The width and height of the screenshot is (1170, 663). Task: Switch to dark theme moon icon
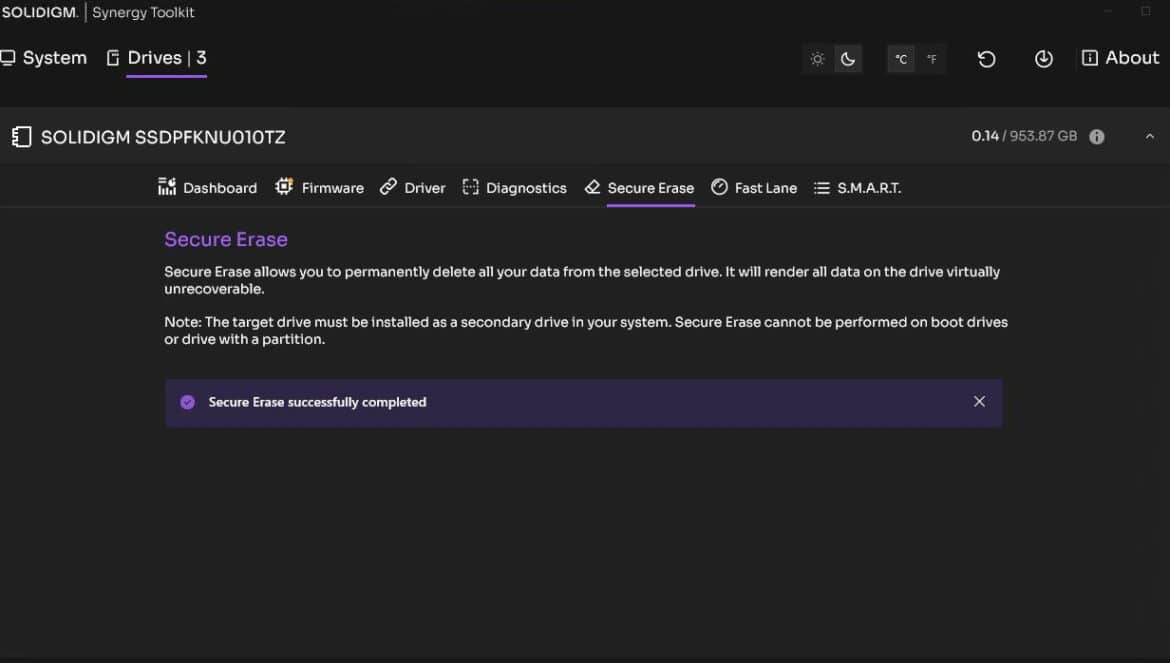pyautogui.click(x=848, y=59)
